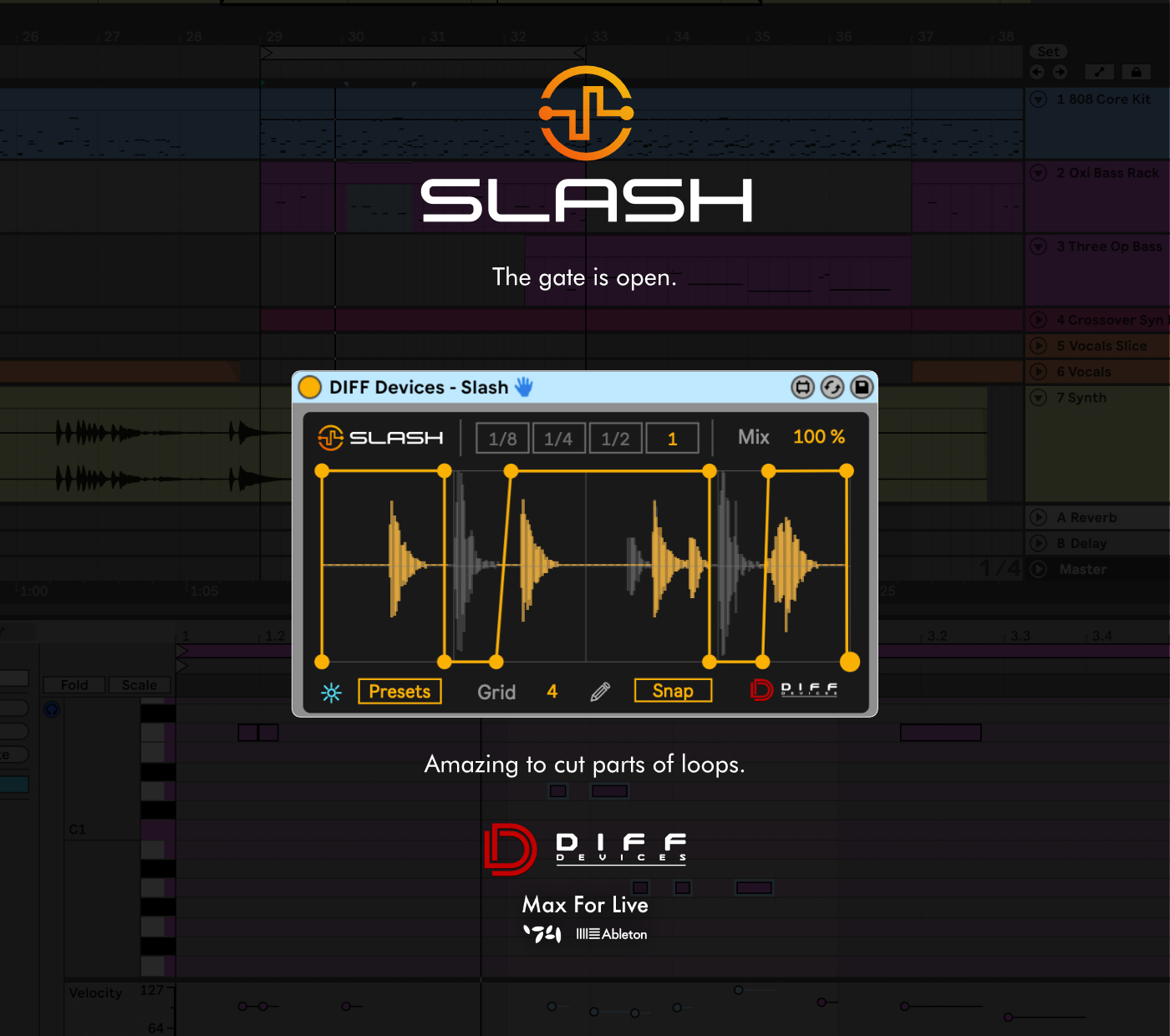Image resolution: width=1170 pixels, height=1036 pixels.
Task: Click the optimize arrangement height icon
Action: 1100,72
